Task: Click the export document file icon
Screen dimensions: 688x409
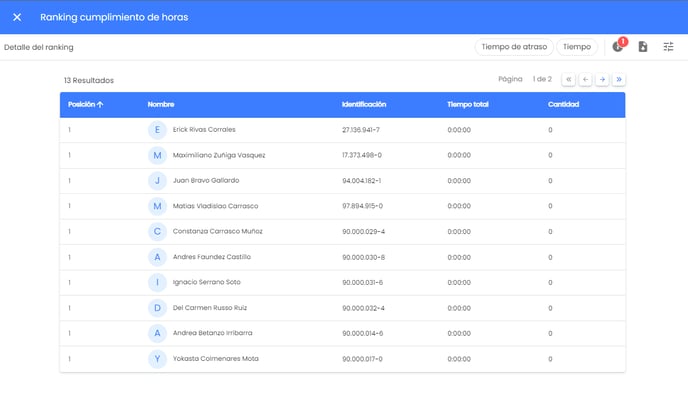Action: pos(643,47)
